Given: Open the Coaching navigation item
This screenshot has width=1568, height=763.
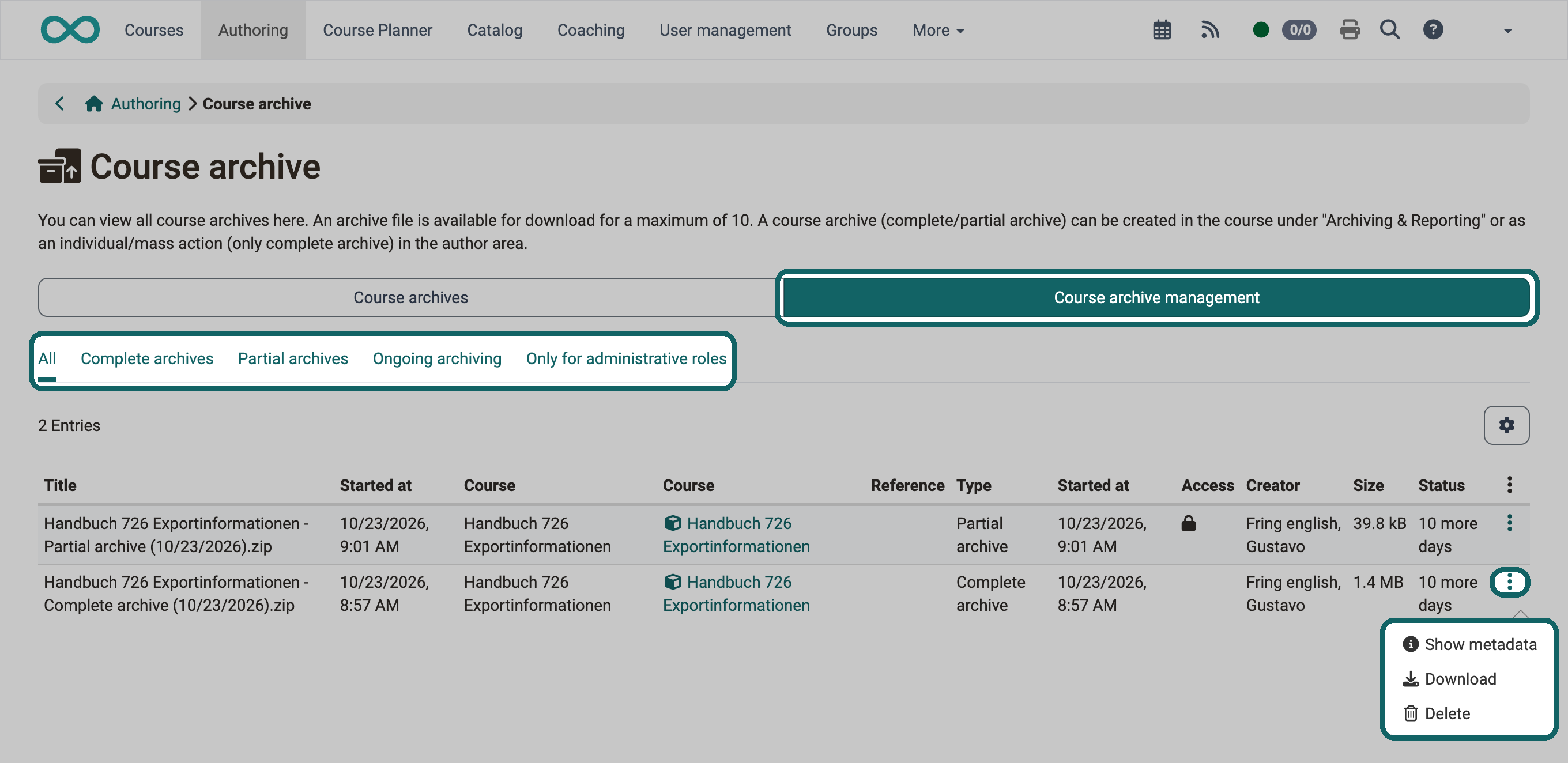Looking at the screenshot, I should click(590, 30).
